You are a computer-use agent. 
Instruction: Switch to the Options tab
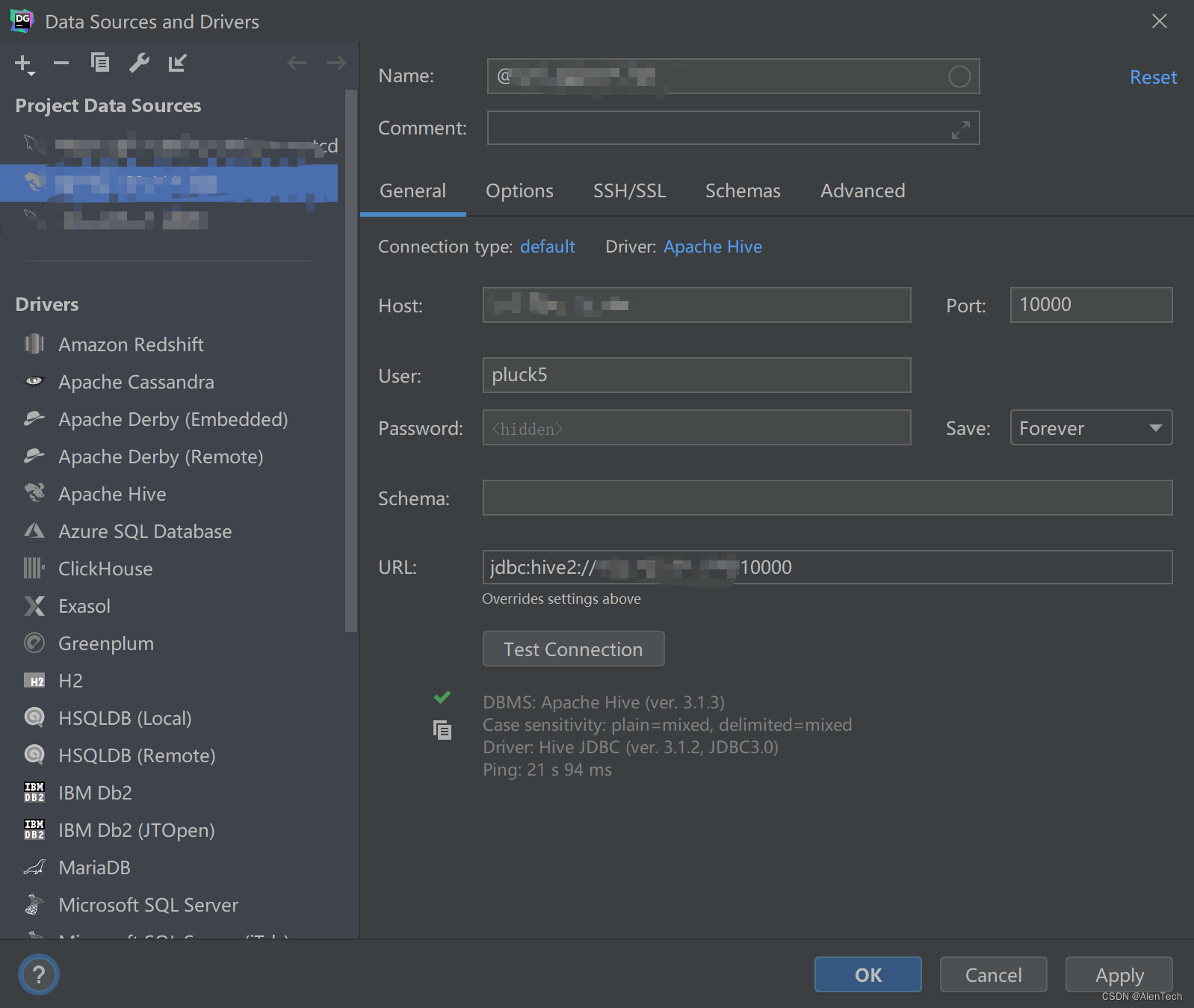pos(519,191)
